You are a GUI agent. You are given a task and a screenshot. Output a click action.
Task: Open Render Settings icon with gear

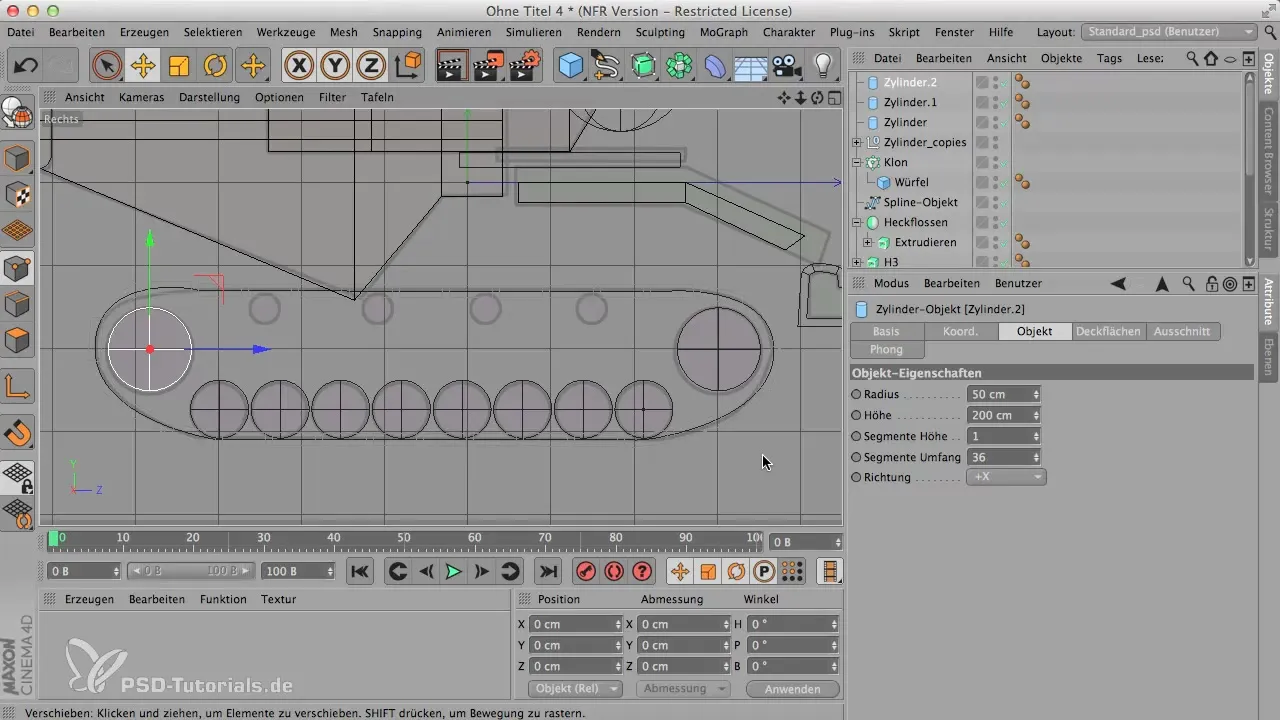(525, 66)
